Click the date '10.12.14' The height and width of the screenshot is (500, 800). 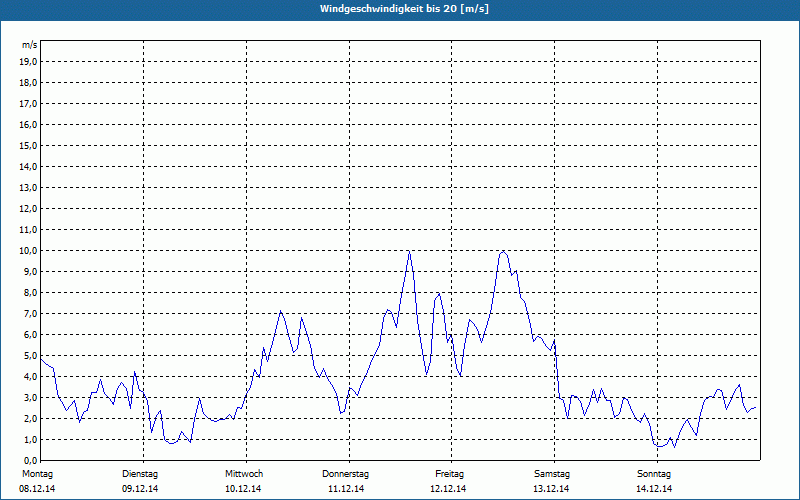pyautogui.click(x=243, y=489)
